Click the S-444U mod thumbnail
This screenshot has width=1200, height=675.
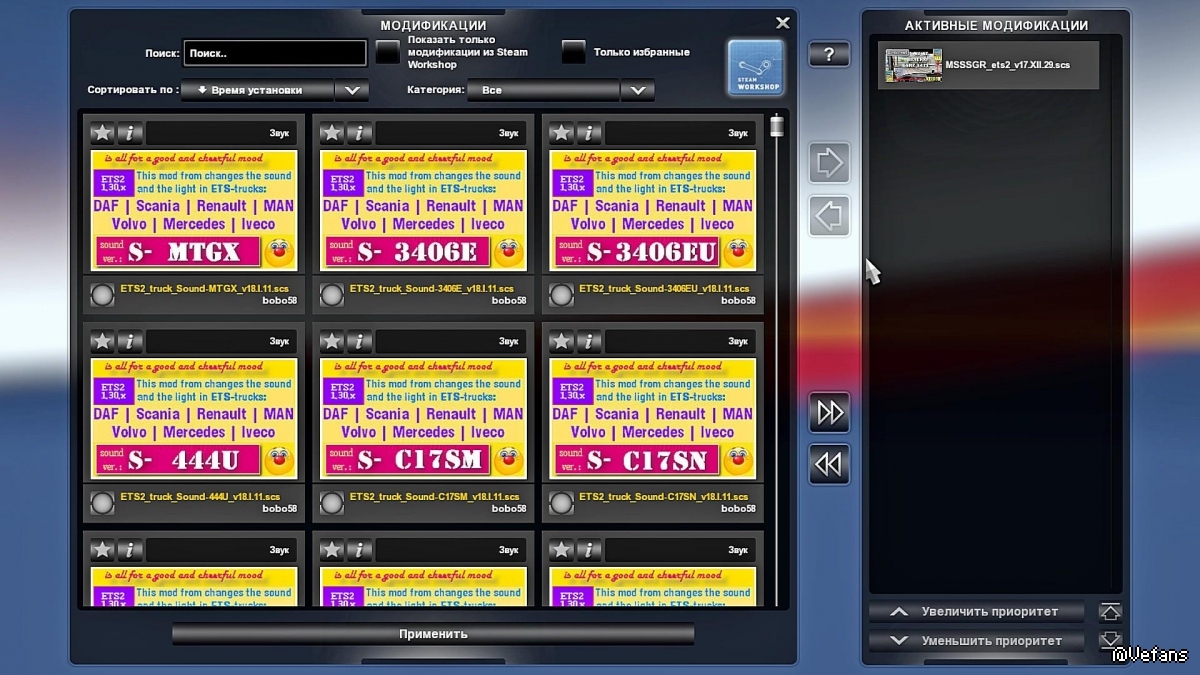tap(194, 418)
